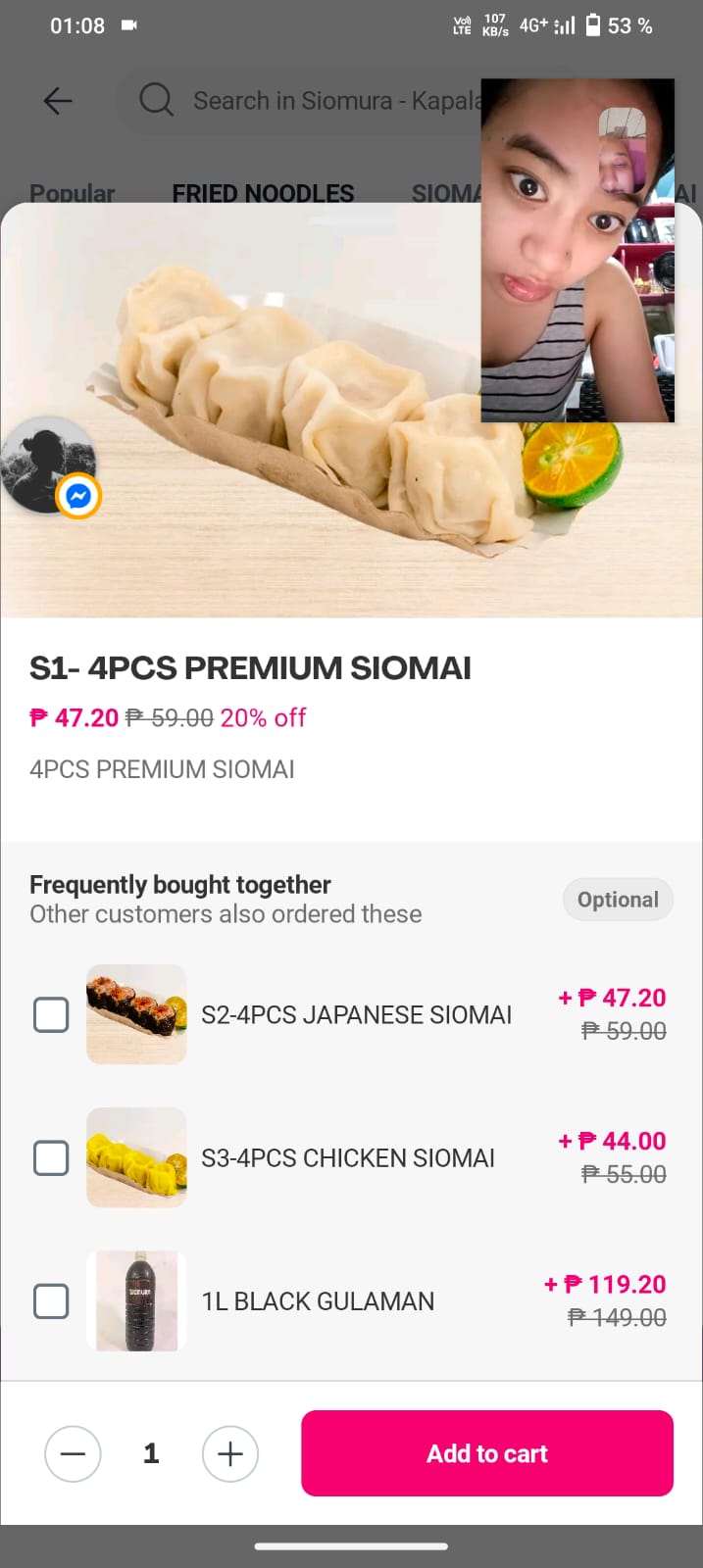Tap the search magnifier icon
This screenshot has width=703, height=1568.
click(x=156, y=100)
